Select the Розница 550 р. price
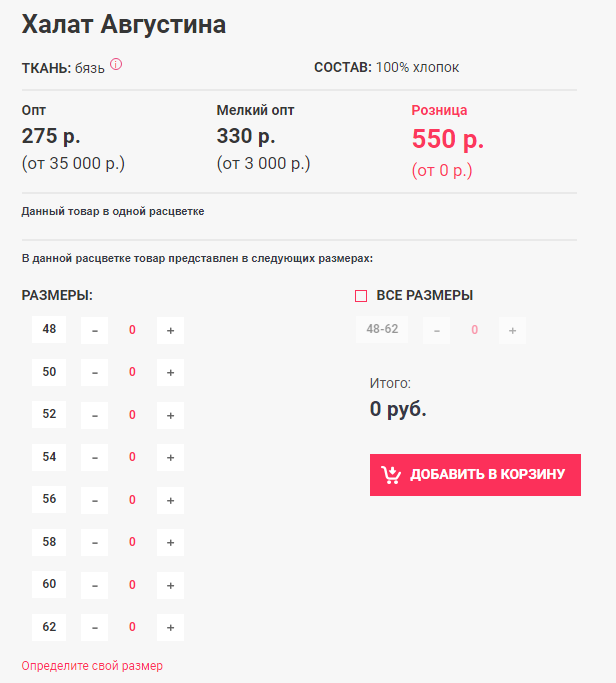 tap(448, 139)
